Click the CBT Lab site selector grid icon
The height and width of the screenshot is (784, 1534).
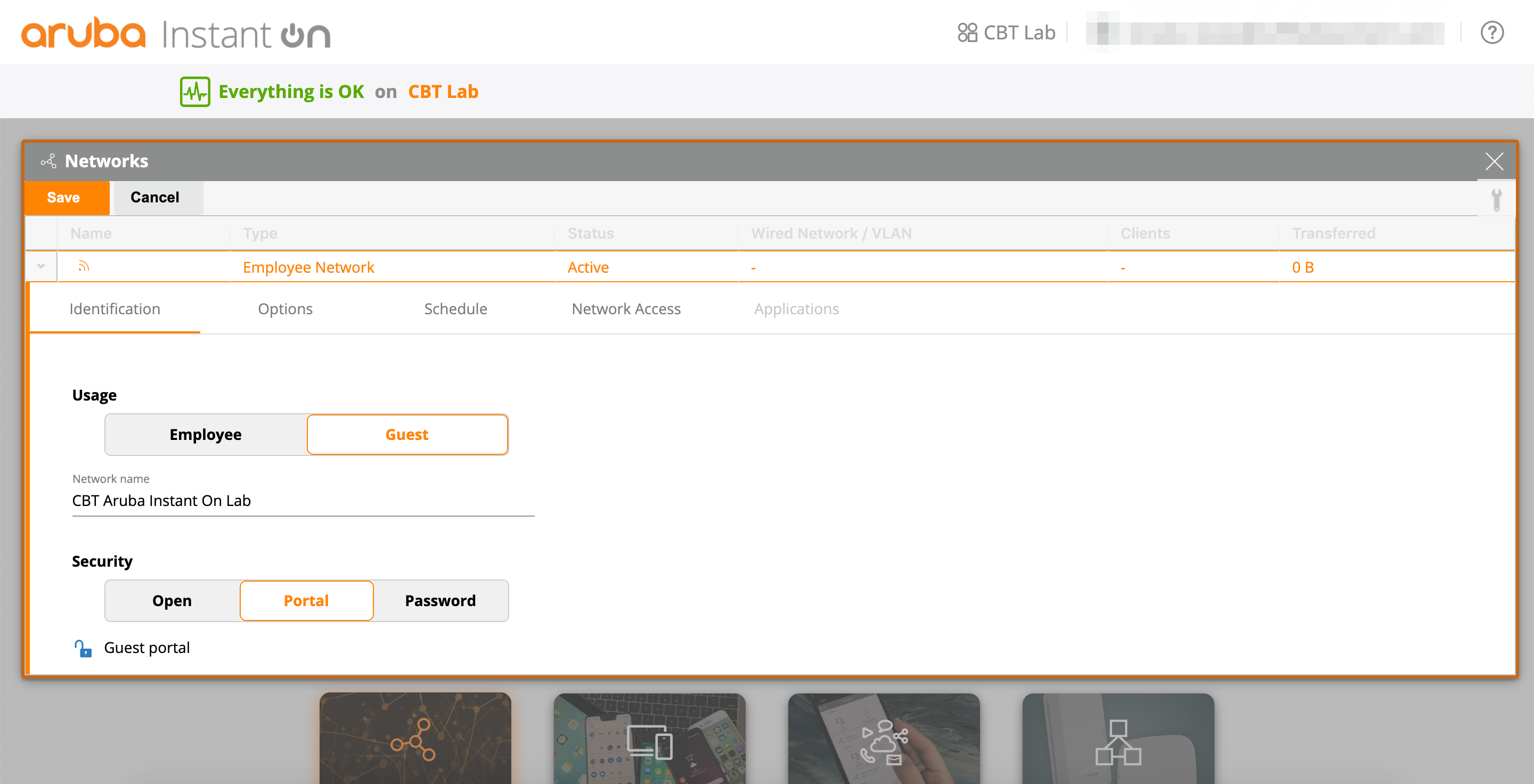pos(968,32)
